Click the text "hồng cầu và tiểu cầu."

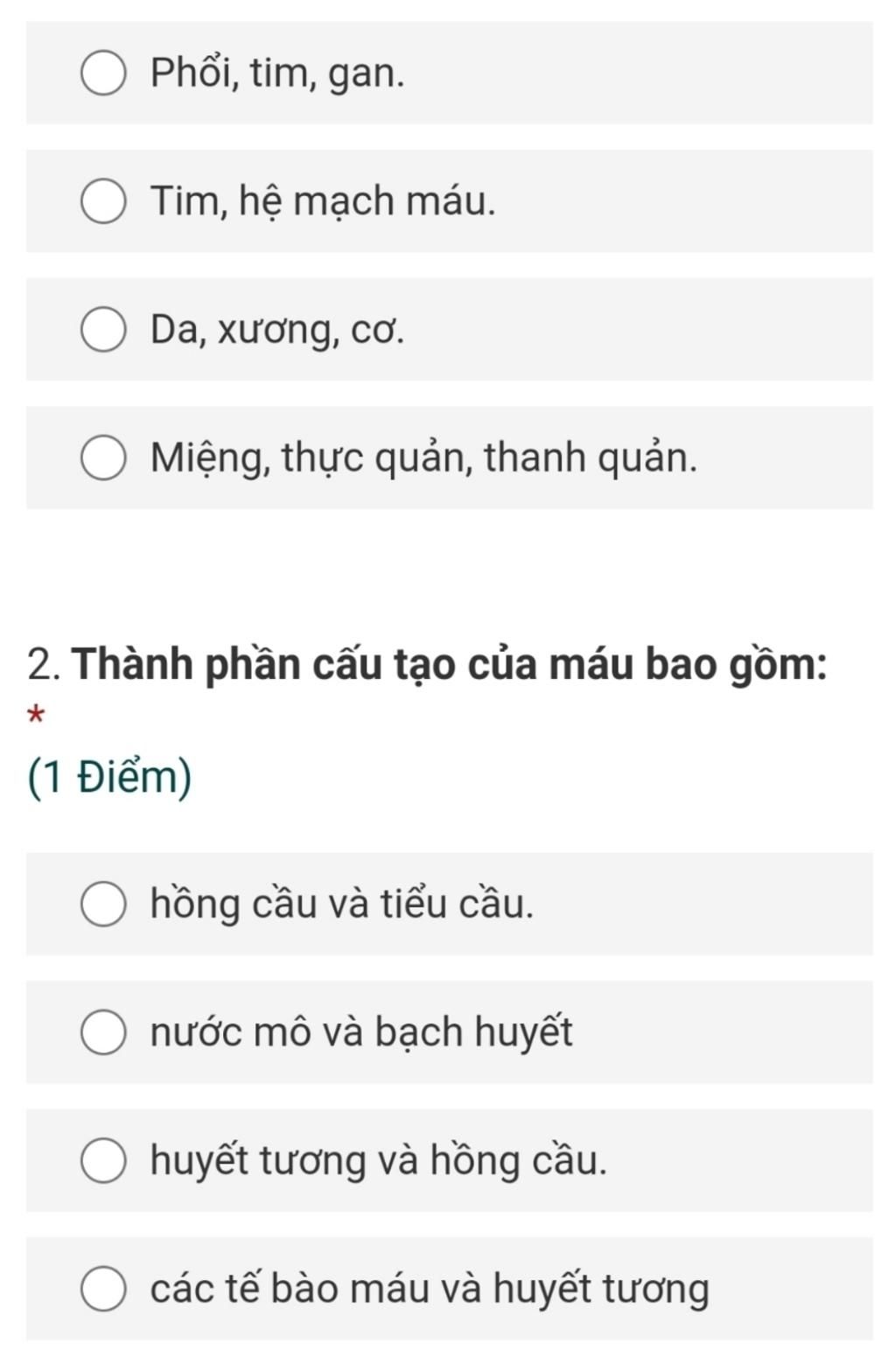[x=341, y=904]
